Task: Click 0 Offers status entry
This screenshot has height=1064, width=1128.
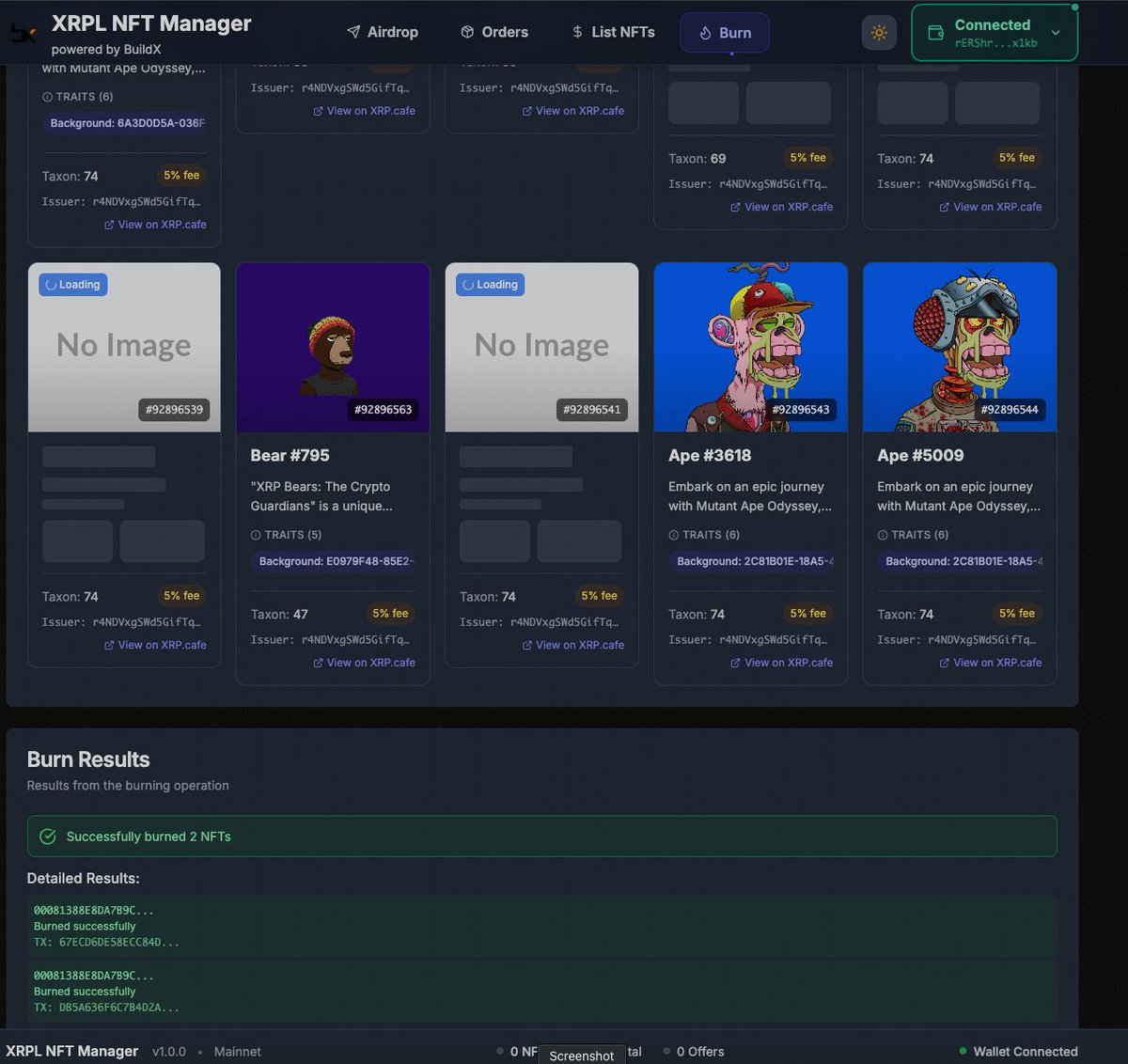Action: tap(694, 1052)
